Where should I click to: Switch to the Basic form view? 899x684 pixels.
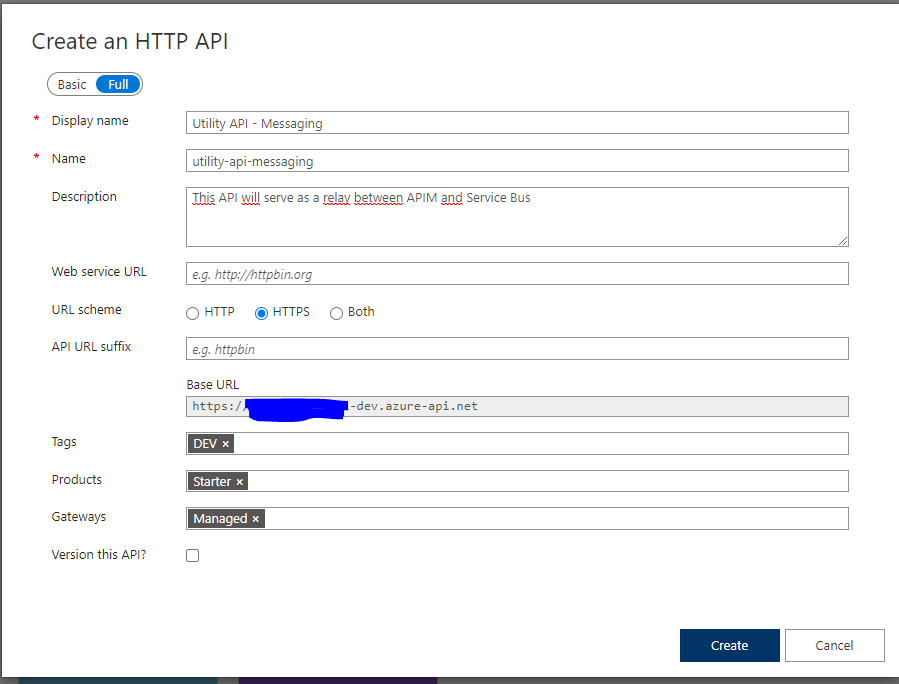point(72,85)
